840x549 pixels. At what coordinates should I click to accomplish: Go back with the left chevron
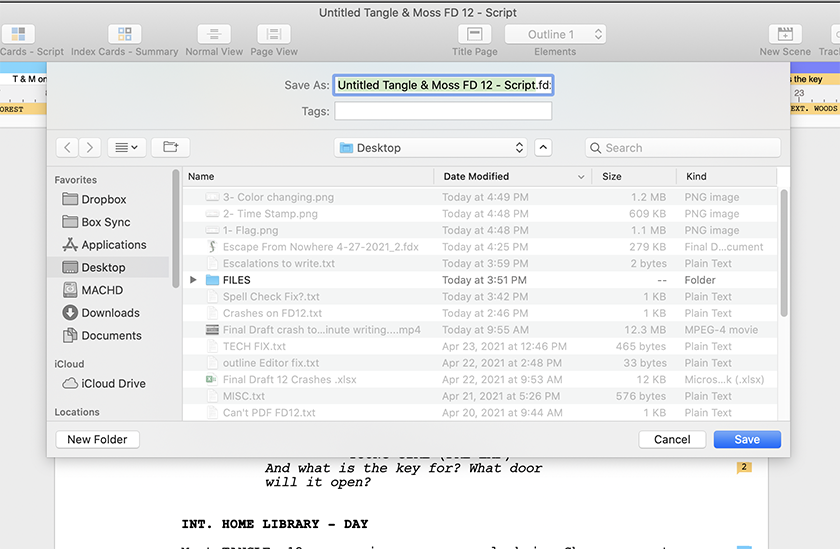(67, 147)
